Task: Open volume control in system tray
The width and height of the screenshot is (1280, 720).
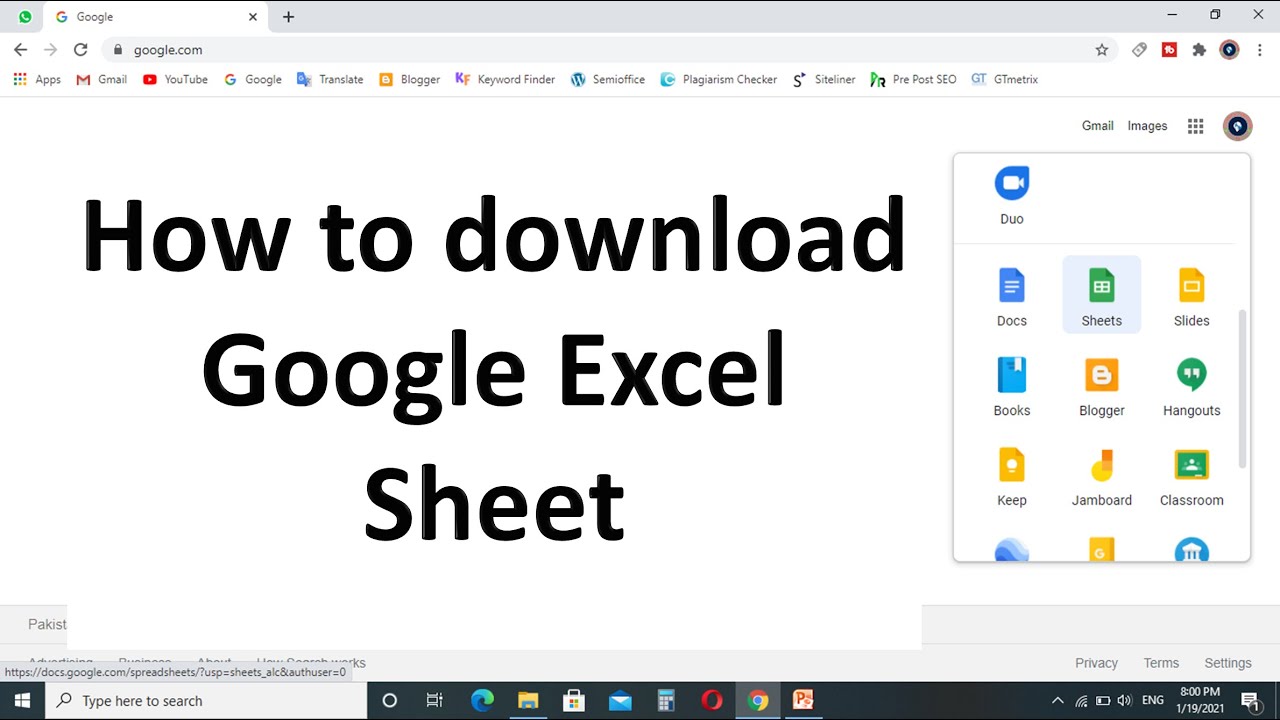Action: point(1124,700)
